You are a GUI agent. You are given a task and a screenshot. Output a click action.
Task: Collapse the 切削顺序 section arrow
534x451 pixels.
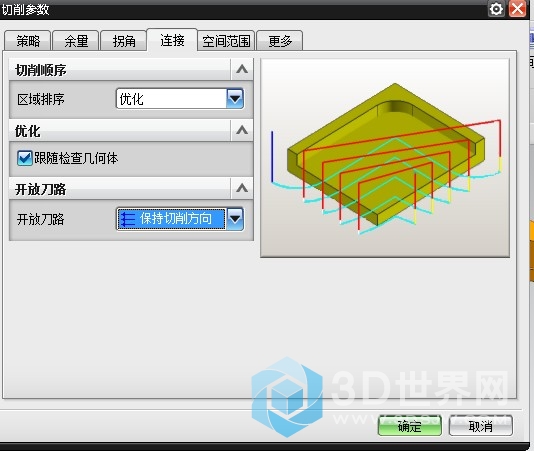(242, 69)
